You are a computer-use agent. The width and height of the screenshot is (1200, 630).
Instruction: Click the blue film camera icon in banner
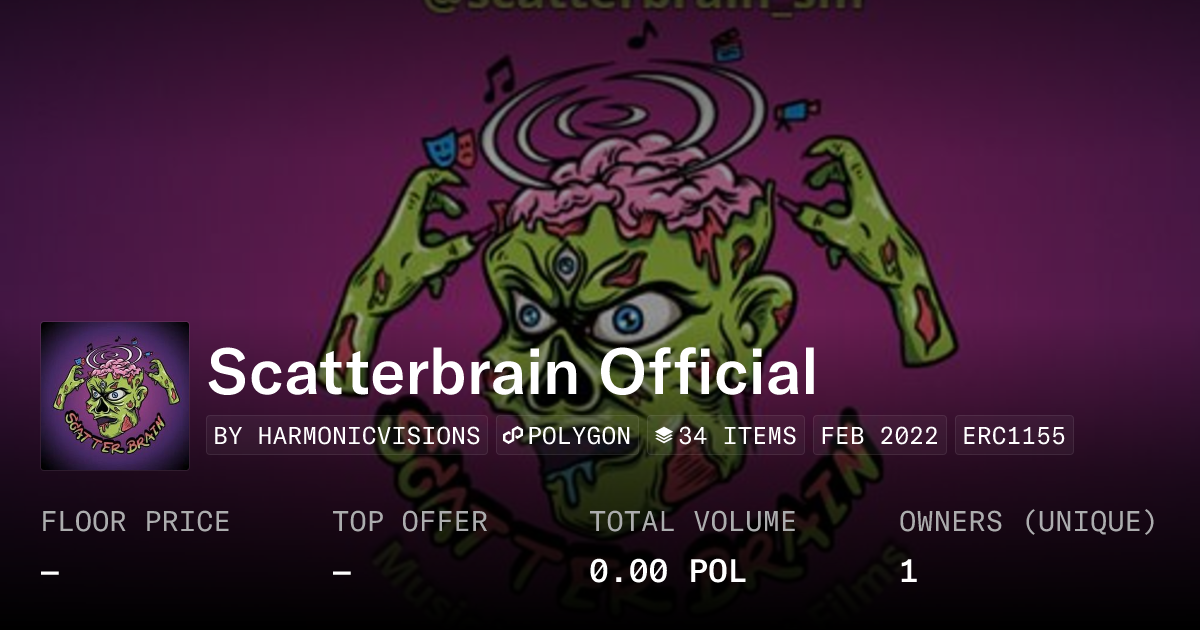(796, 112)
